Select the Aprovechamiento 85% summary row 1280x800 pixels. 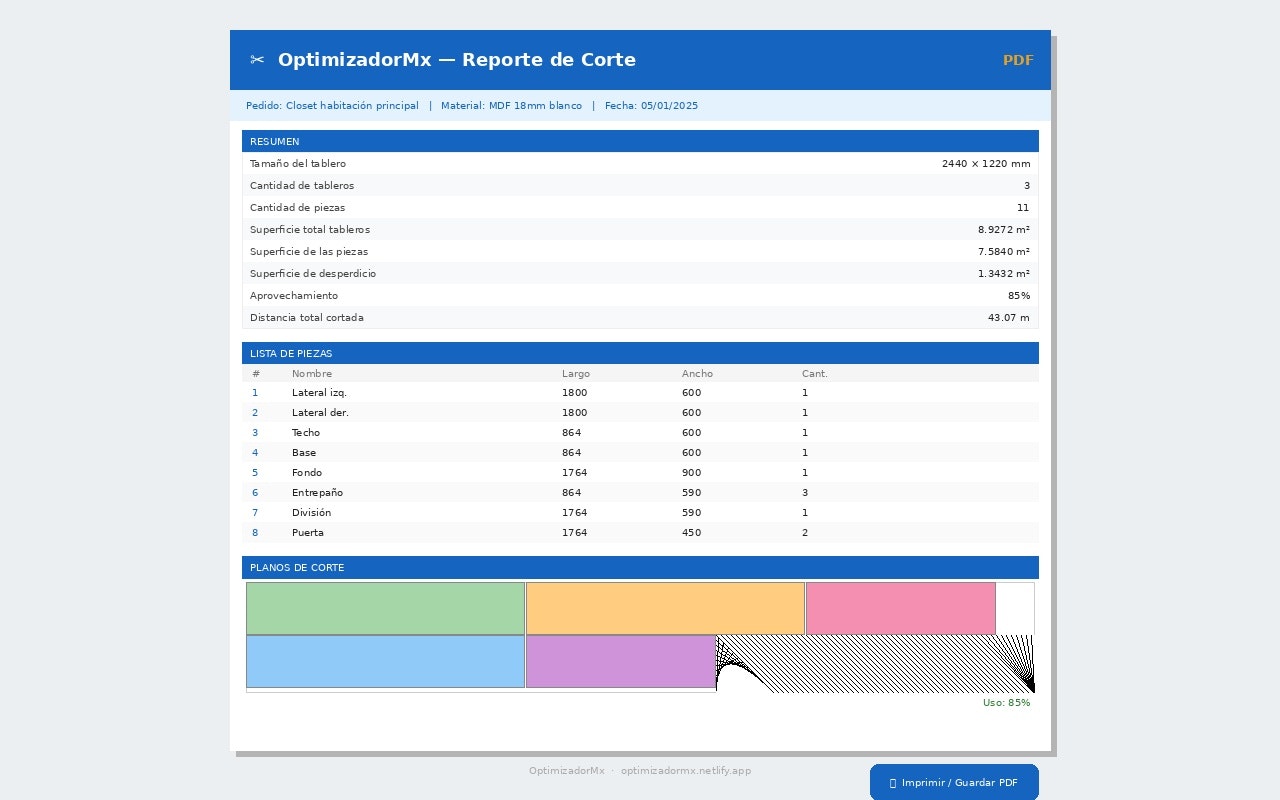pos(640,295)
